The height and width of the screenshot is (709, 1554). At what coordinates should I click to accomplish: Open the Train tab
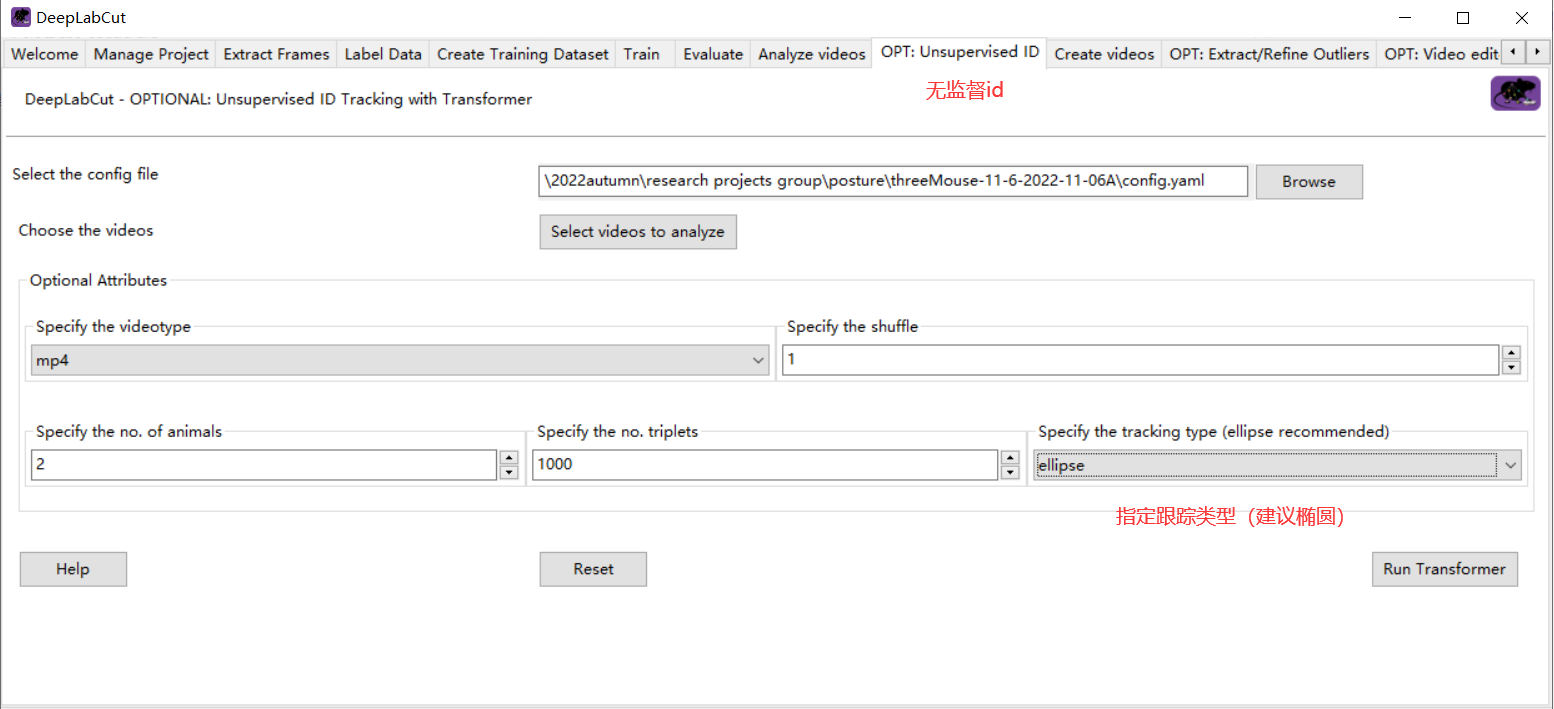pos(642,54)
